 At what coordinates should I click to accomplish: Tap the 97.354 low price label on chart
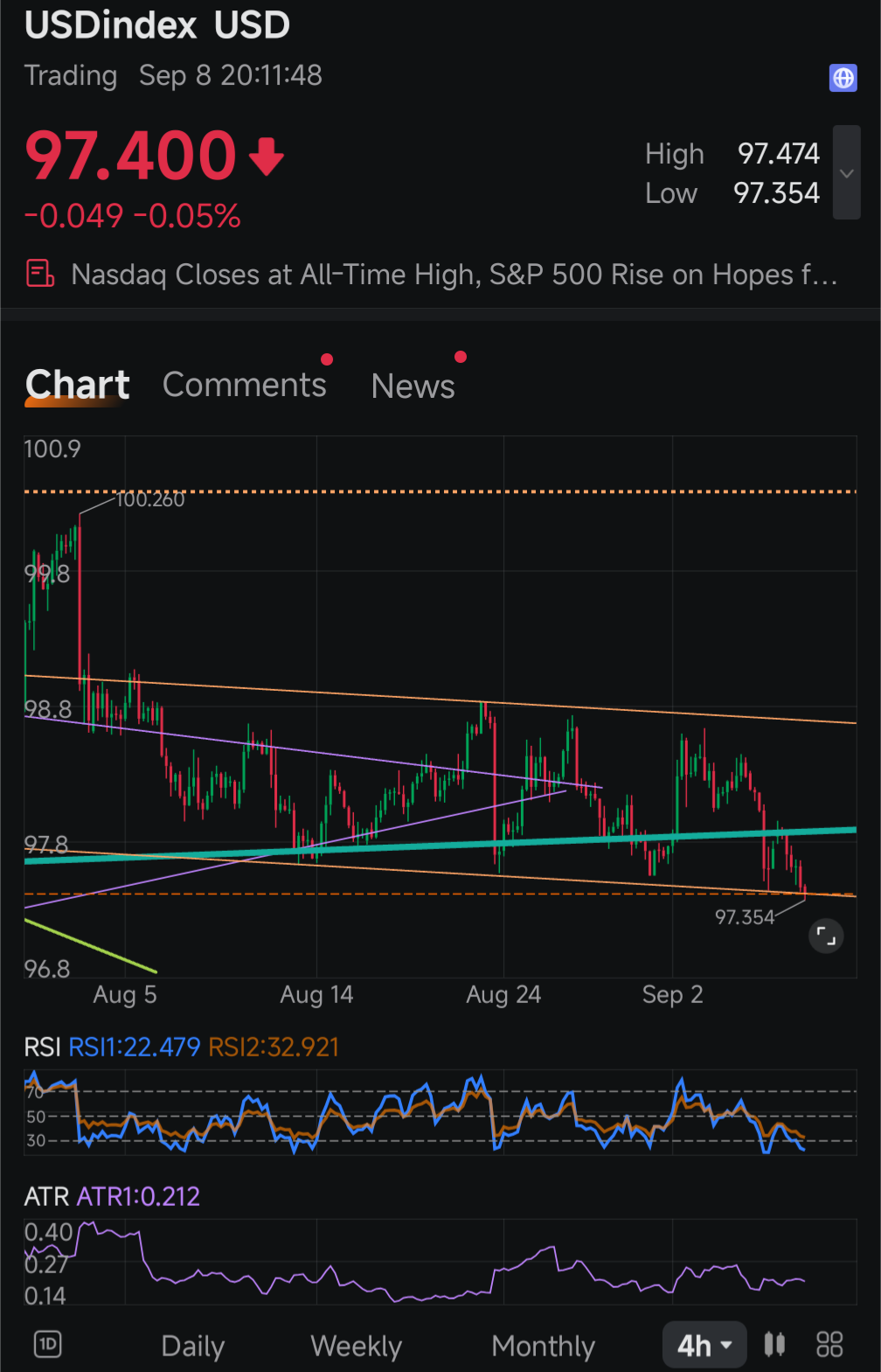745,917
